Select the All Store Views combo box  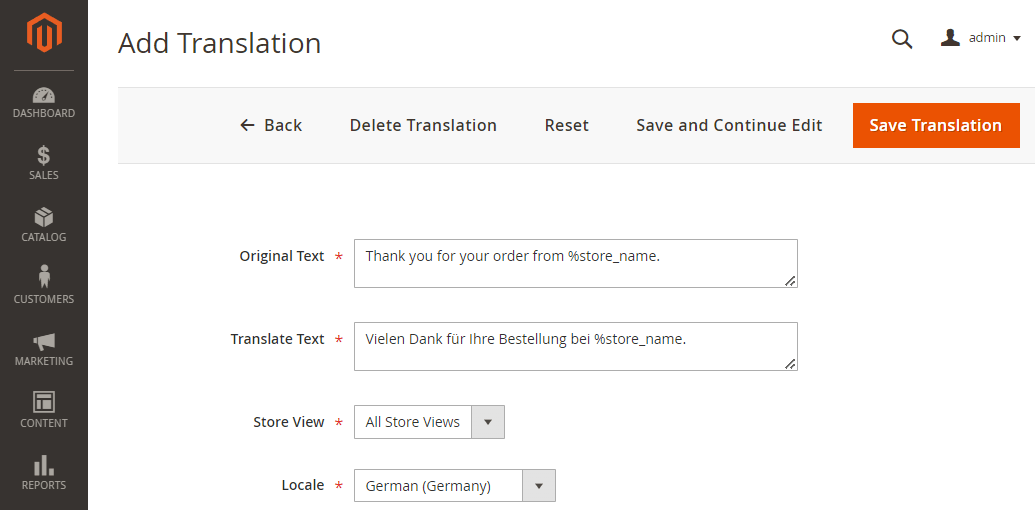point(429,422)
